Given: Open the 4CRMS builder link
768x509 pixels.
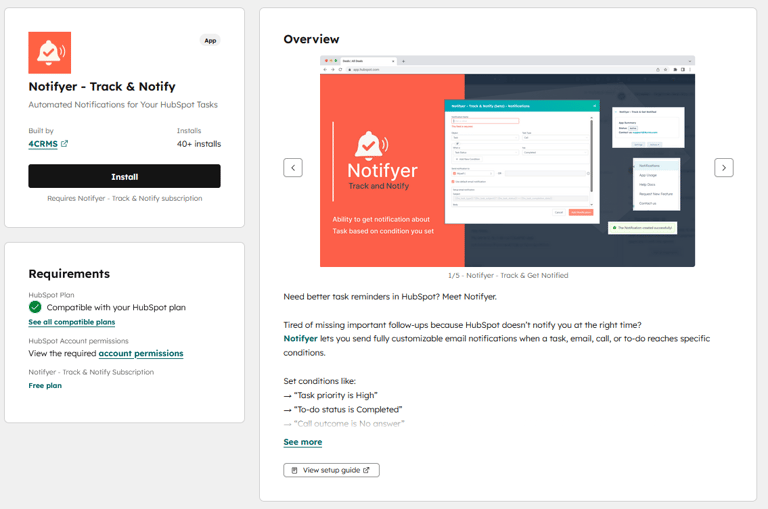Looking at the screenshot, I should pos(43,144).
